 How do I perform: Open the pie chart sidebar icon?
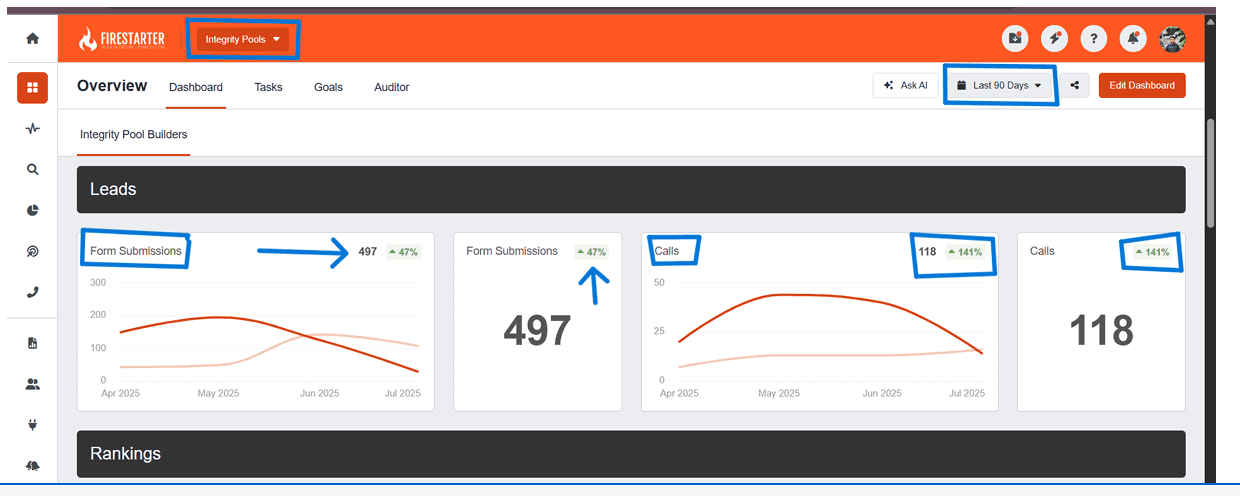[x=32, y=211]
